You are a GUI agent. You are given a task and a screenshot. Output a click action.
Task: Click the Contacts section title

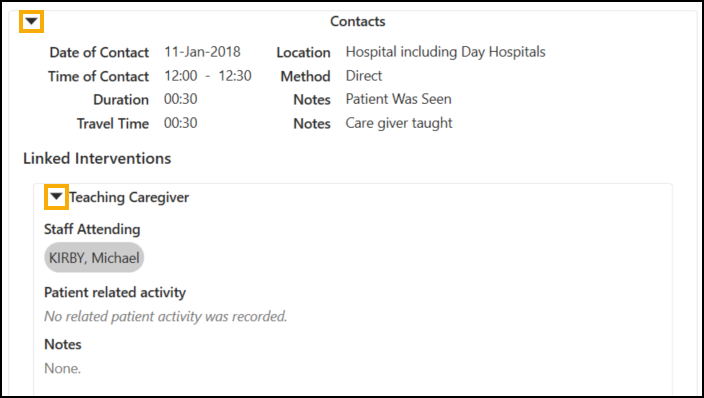pos(358,21)
